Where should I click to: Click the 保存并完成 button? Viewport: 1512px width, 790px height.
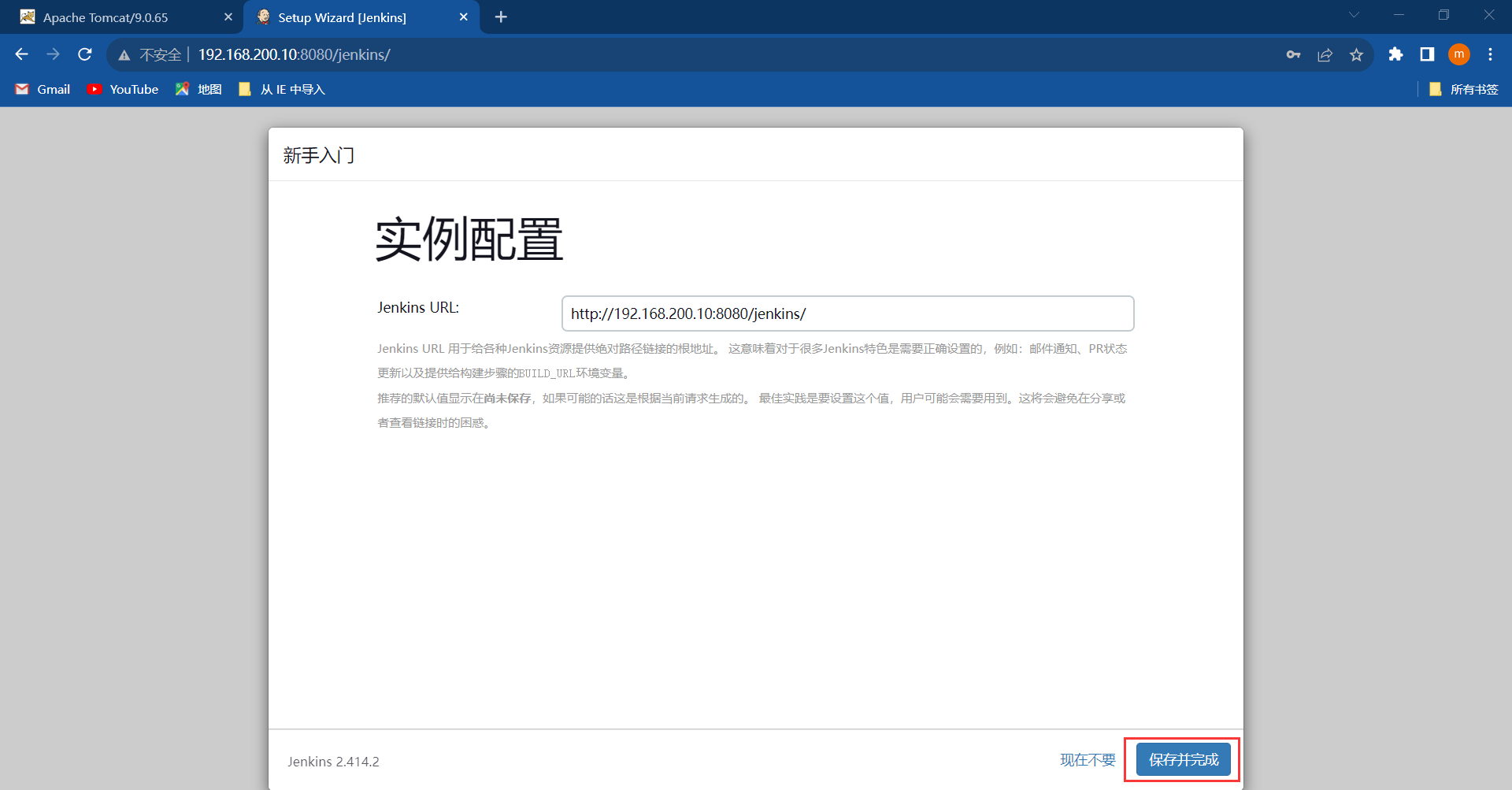pos(1183,759)
